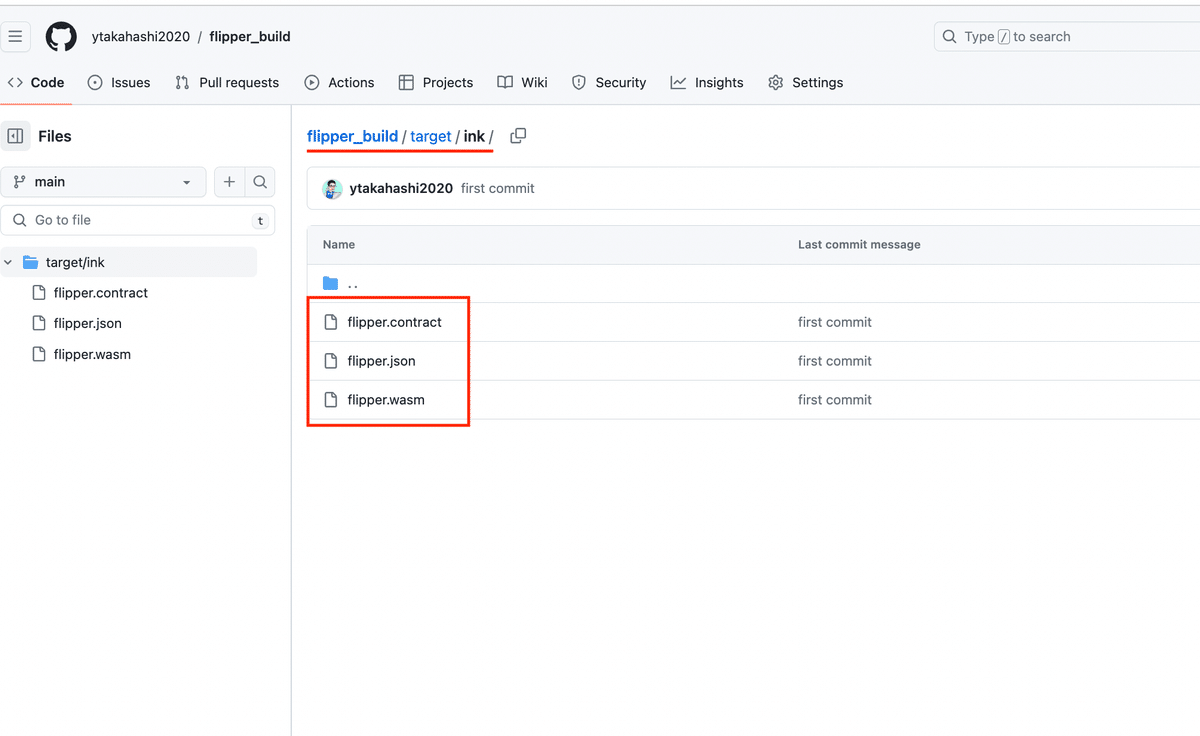Focus the Type / to search field

(1067, 37)
